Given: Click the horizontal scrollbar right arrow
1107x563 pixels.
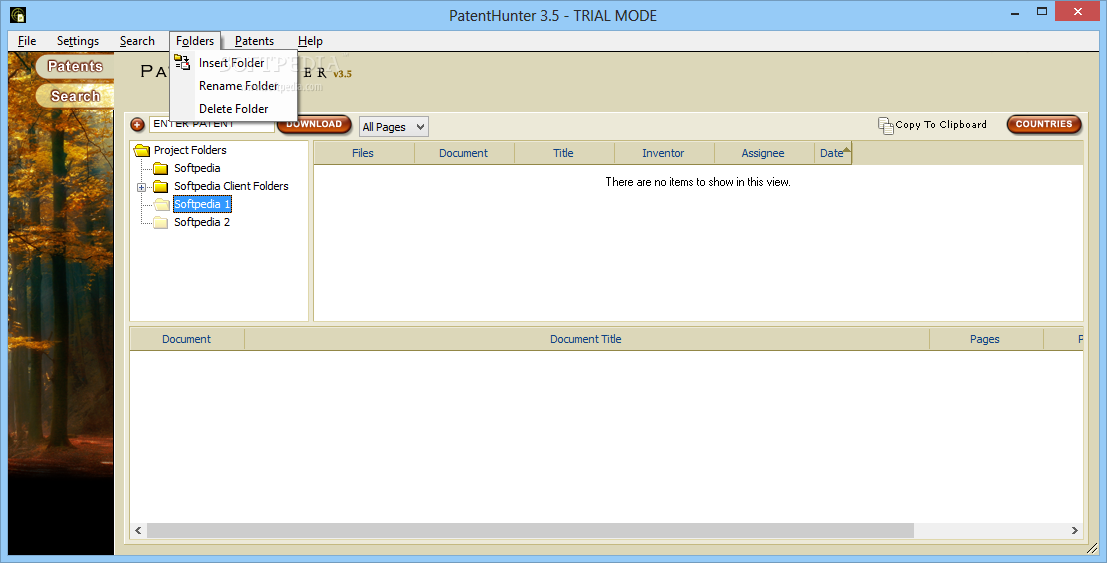Looking at the screenshot, I should [1075, 531].
